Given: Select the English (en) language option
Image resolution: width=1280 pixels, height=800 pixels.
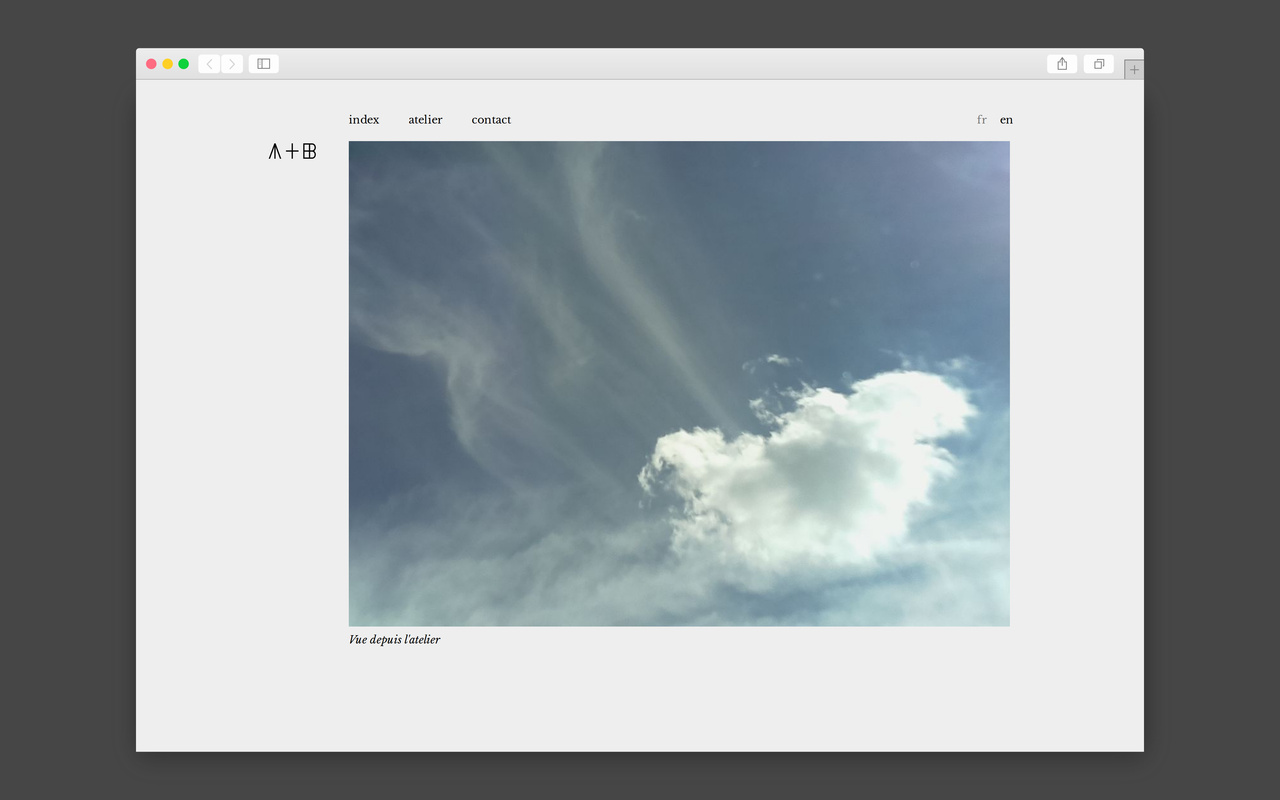Looking at the screenshot, I should [1006, 120].
